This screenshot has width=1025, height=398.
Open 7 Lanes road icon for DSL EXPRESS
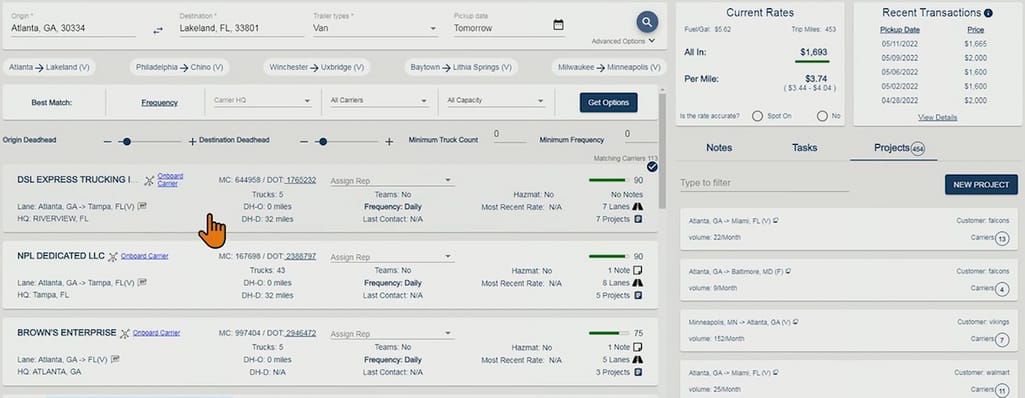[638, 207]
